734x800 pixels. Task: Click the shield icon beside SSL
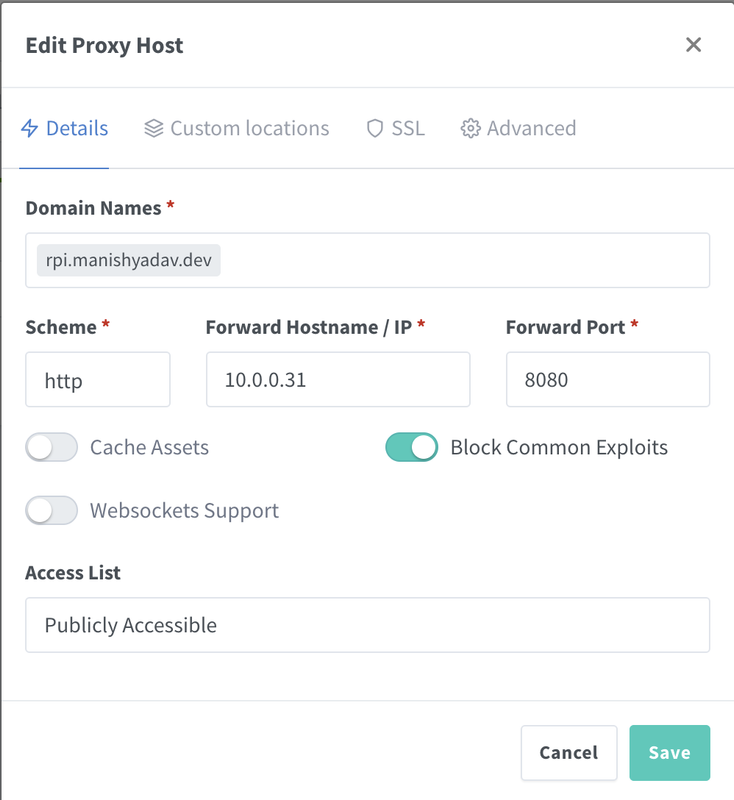[x=375, y=128]
